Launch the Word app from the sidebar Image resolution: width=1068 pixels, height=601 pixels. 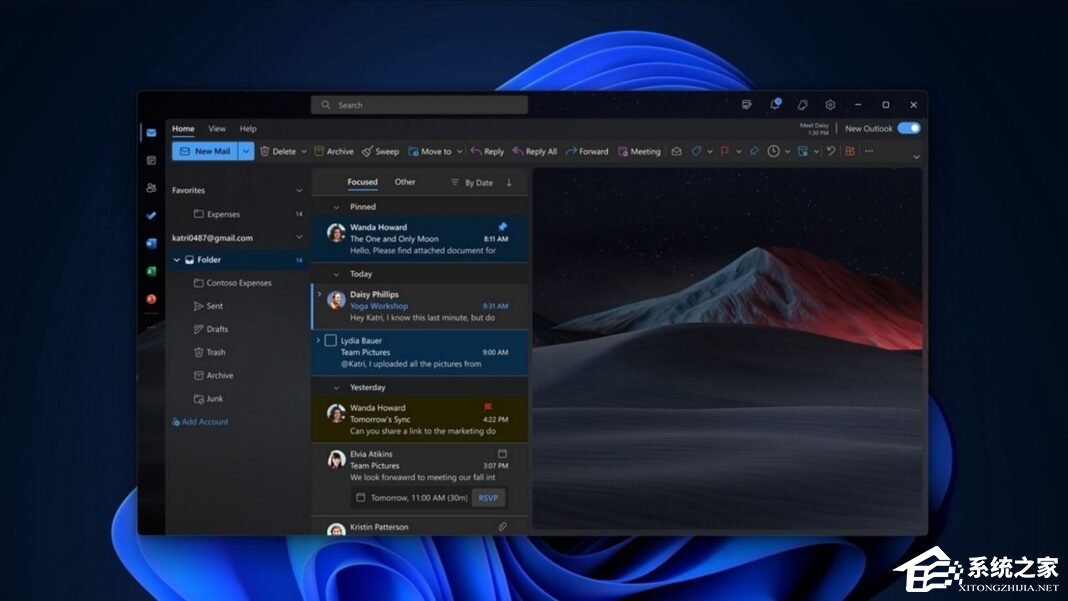coord(151,243)
